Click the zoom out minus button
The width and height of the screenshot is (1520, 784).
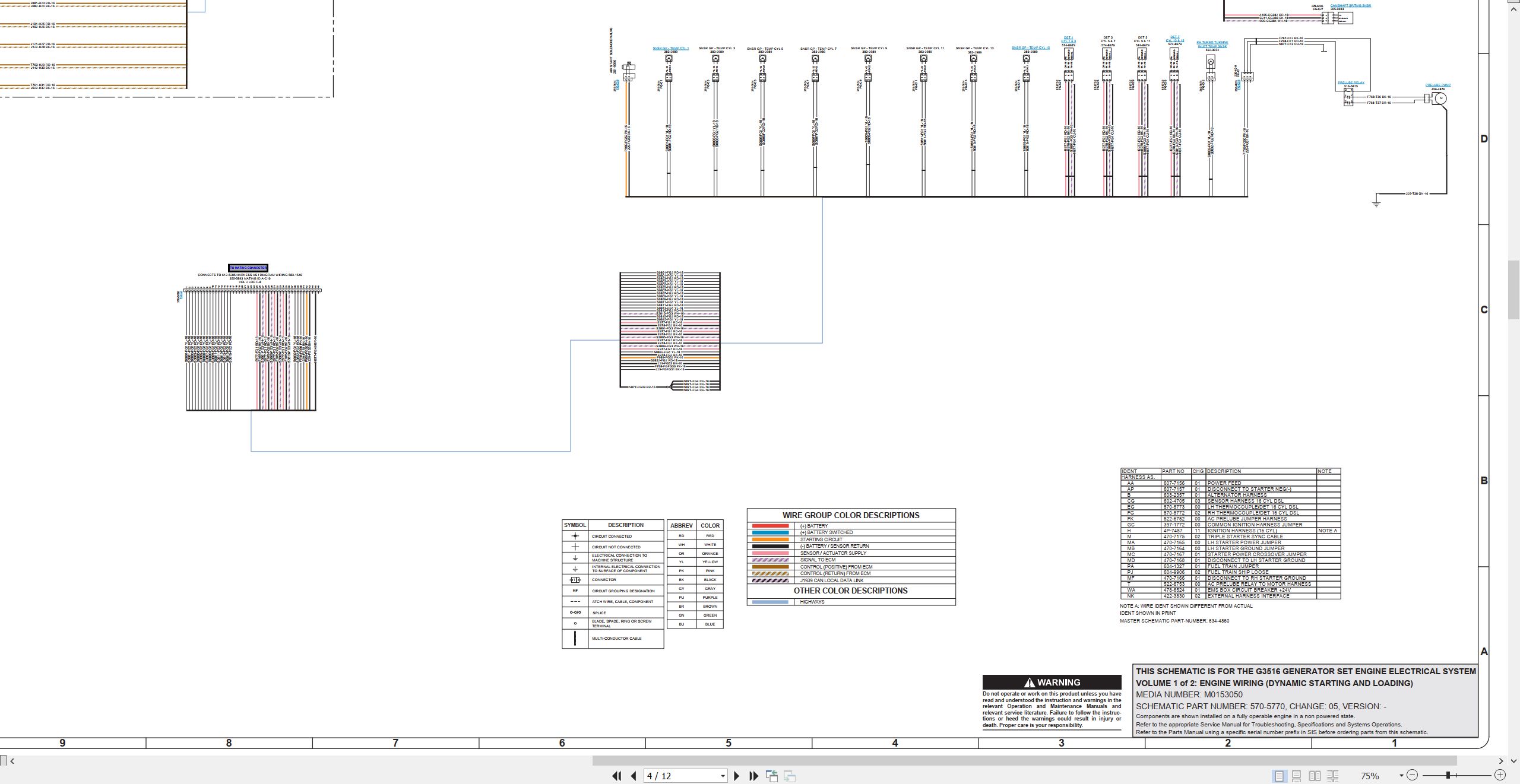(x=1412, y=775)
